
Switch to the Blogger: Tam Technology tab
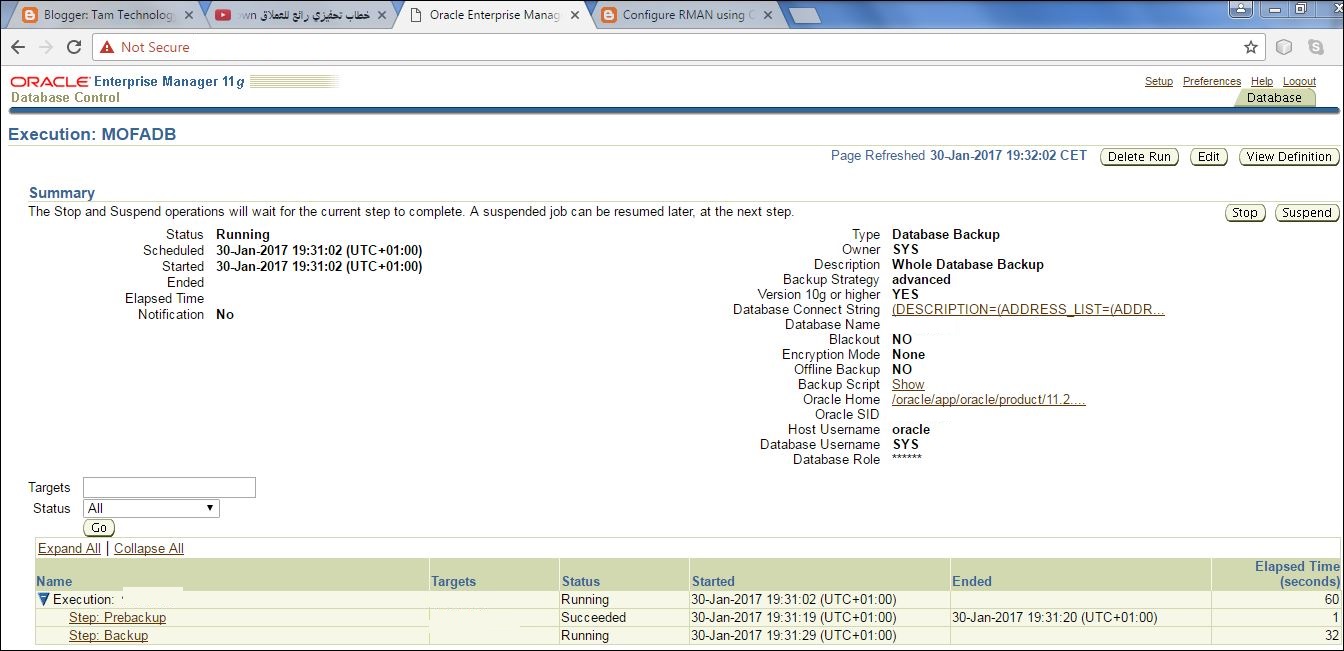[108, 15]
